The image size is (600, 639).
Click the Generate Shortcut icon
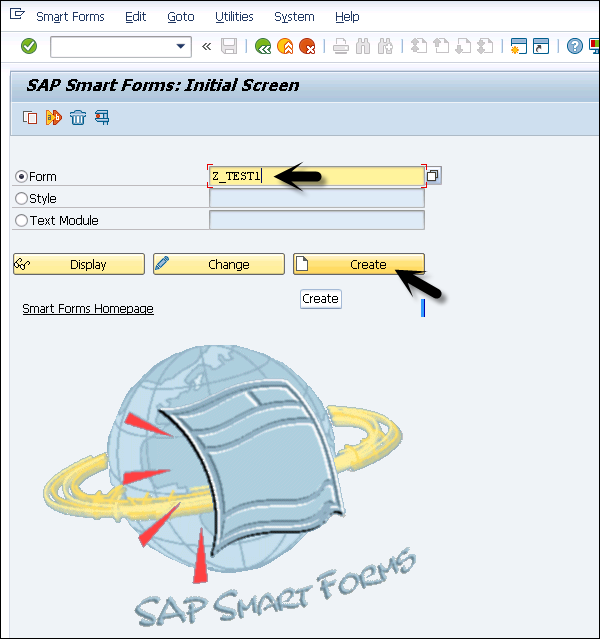coord(541,46)
